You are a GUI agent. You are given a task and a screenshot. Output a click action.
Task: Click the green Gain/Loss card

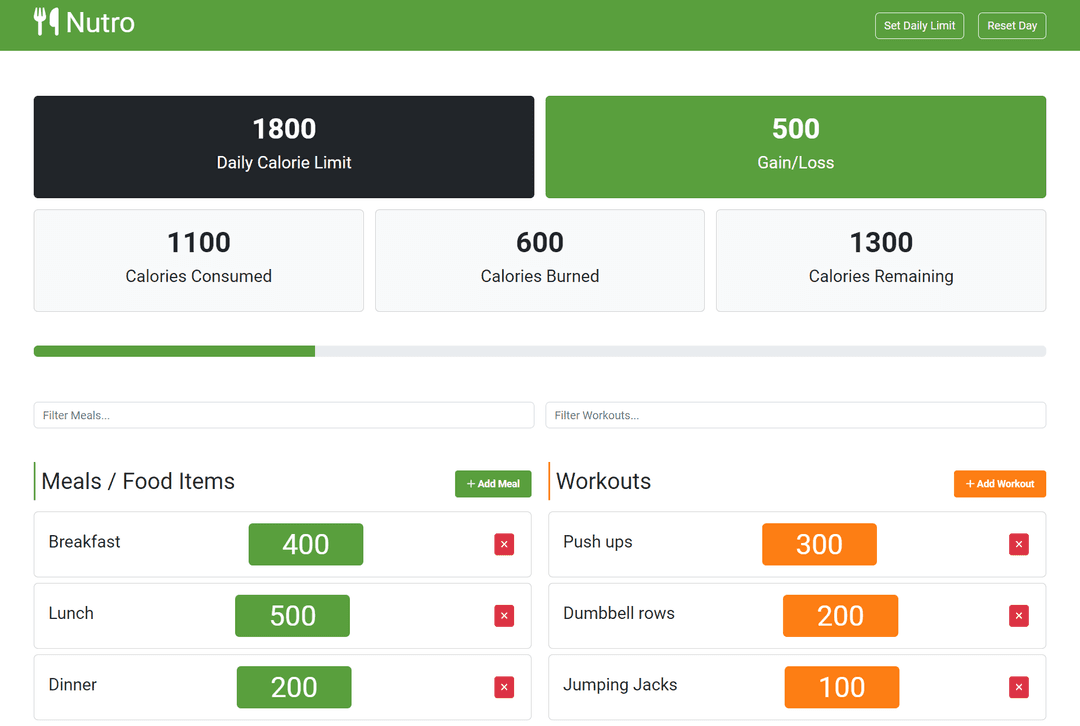click(795, 147)
